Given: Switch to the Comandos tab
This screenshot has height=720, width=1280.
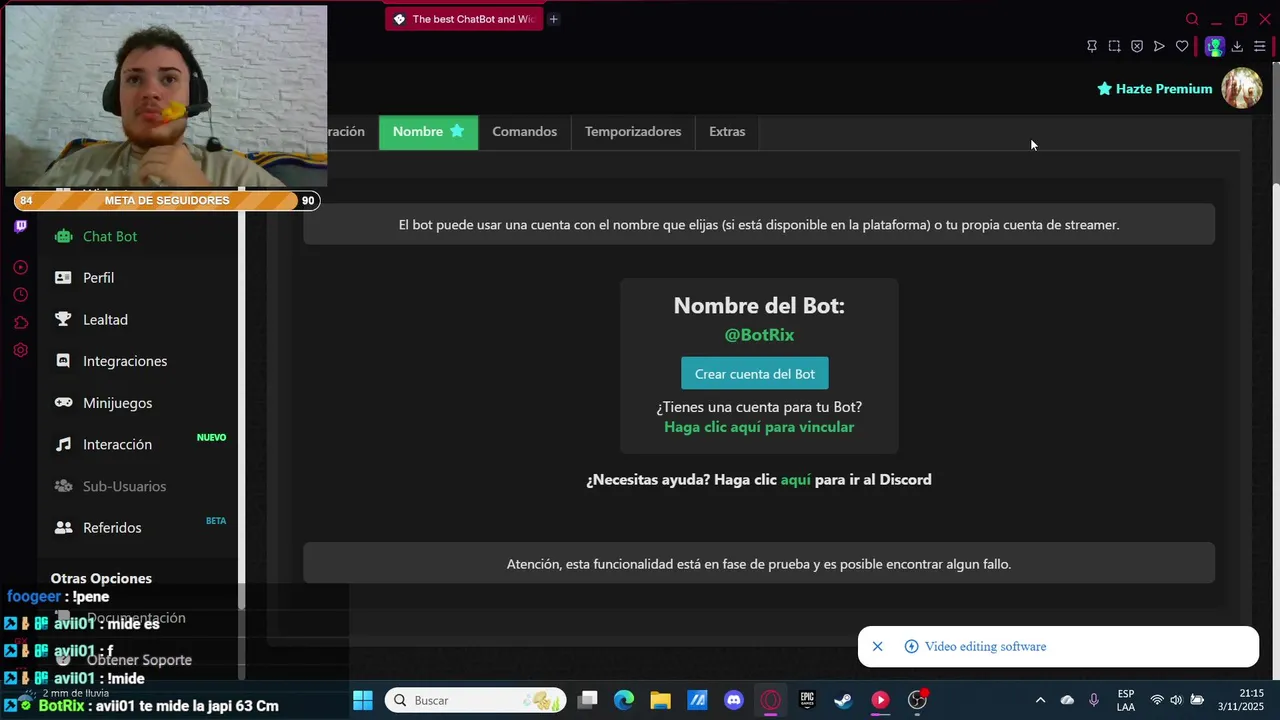Looking at the screenshot, I should click(525, 131).
